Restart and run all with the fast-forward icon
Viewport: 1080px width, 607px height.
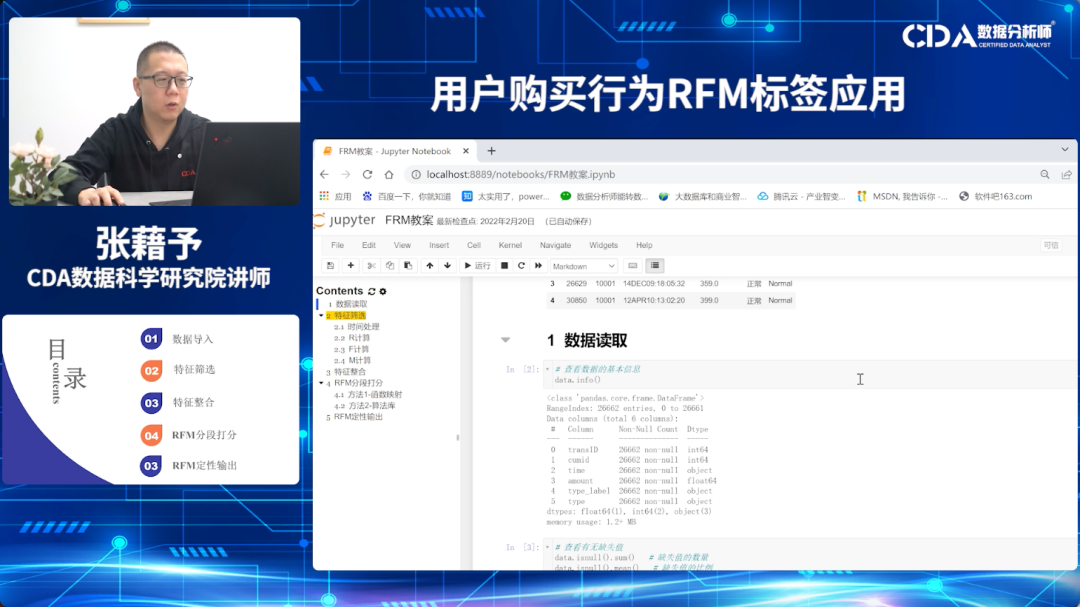click(539, 266)
